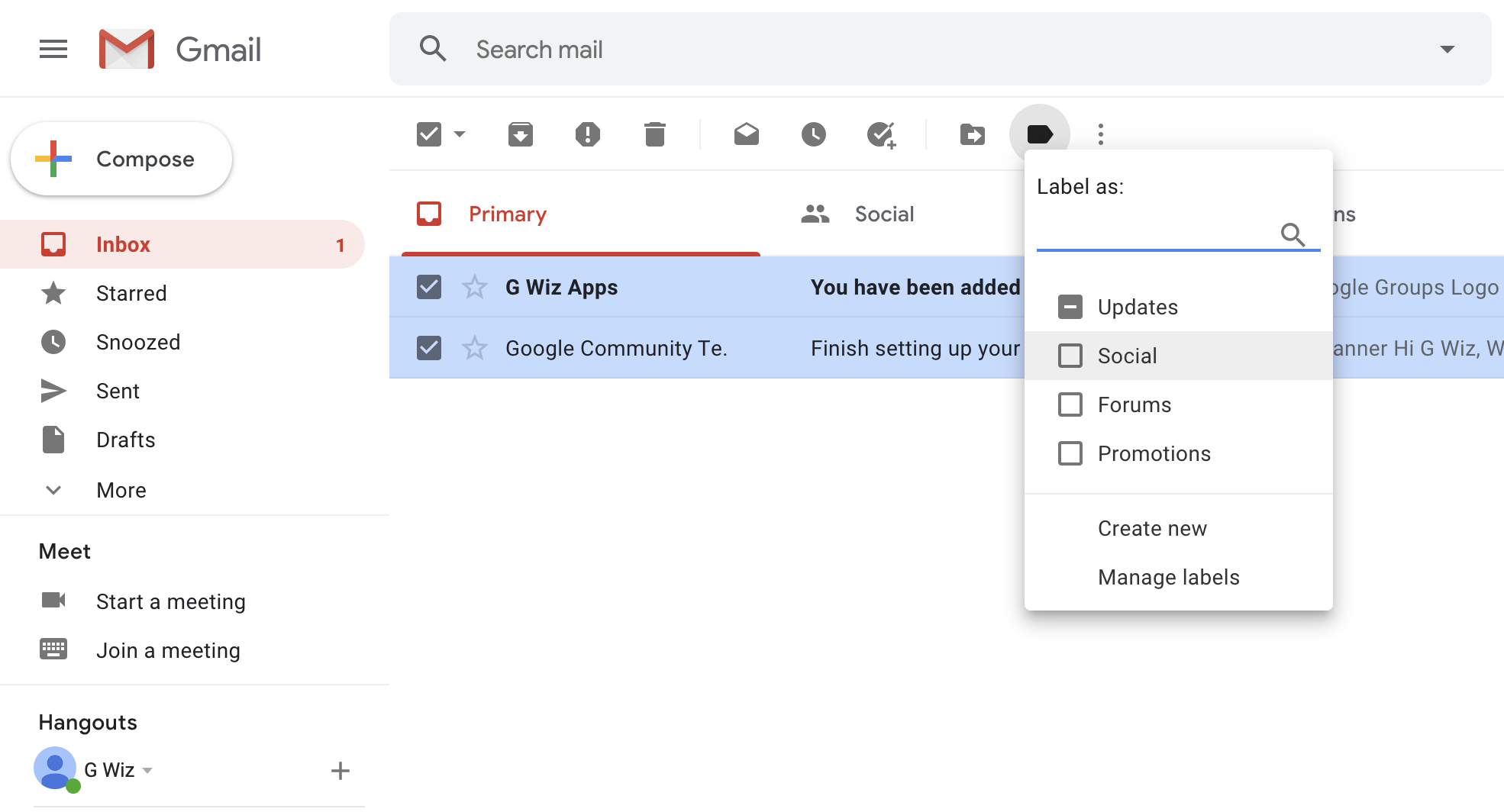The width and height of the screenshot is (1504, 812).
Task: Toggle the select-all checkbox in toolbar
Action: pos(429,134)
